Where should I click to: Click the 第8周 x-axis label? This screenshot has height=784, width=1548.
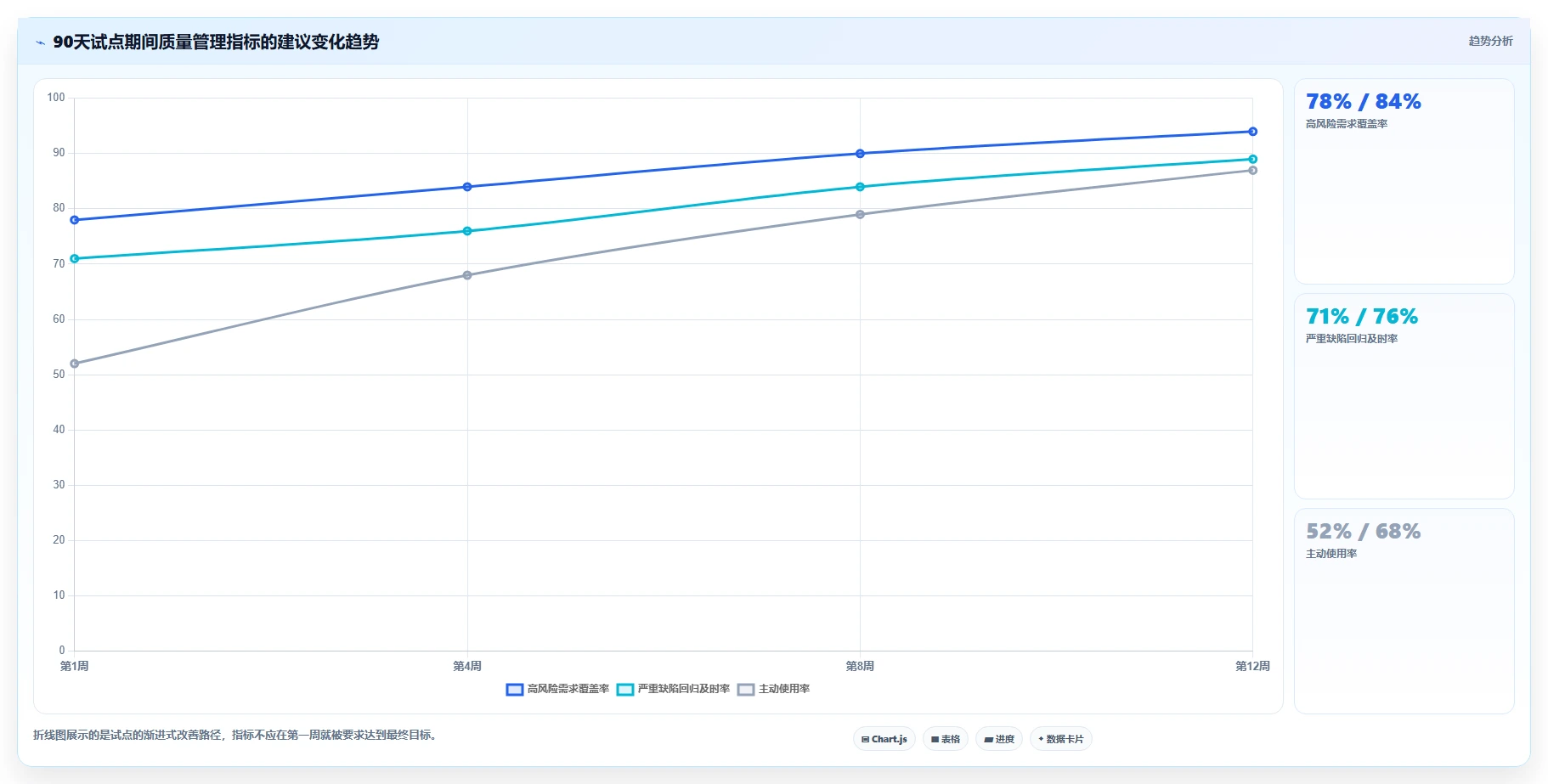pyautogui.click(x=860, y=666)
